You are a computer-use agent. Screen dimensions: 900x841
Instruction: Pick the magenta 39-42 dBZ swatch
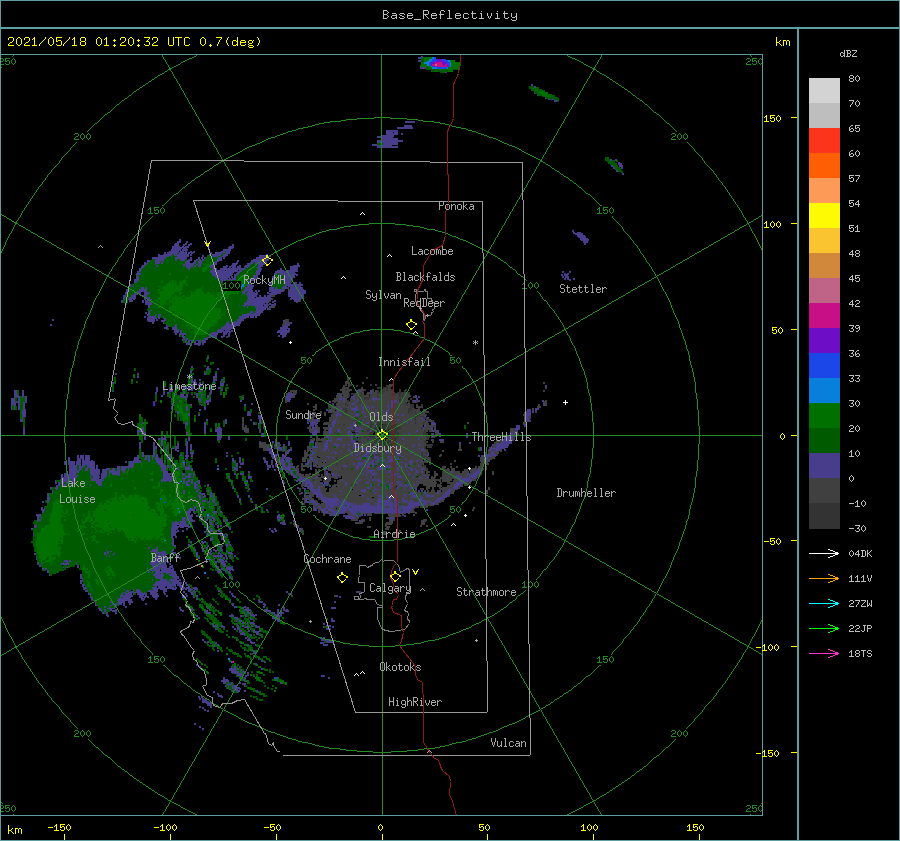click(x=824, y=316)
